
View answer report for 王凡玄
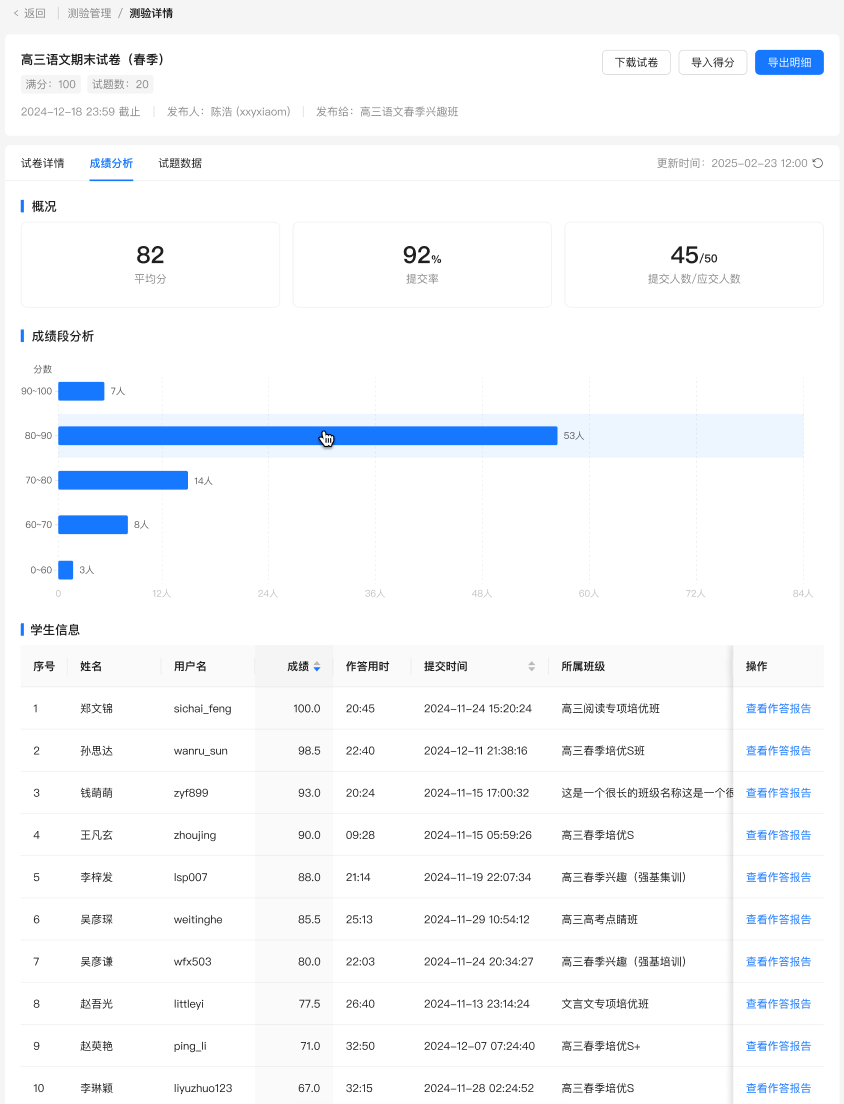click(778, 835)
